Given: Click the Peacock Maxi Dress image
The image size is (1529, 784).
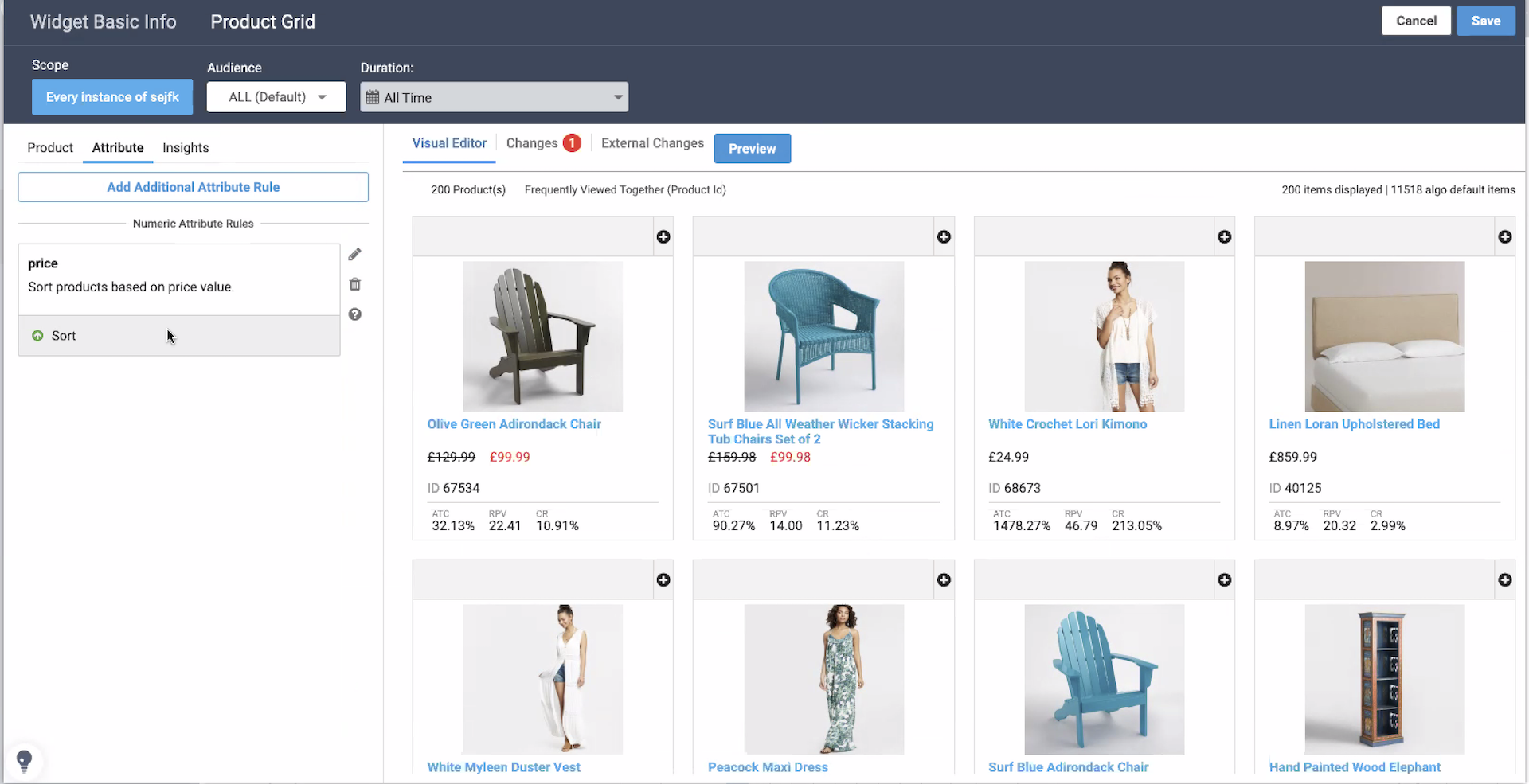Looking at the screenshot, I should (x=823, y=679).
